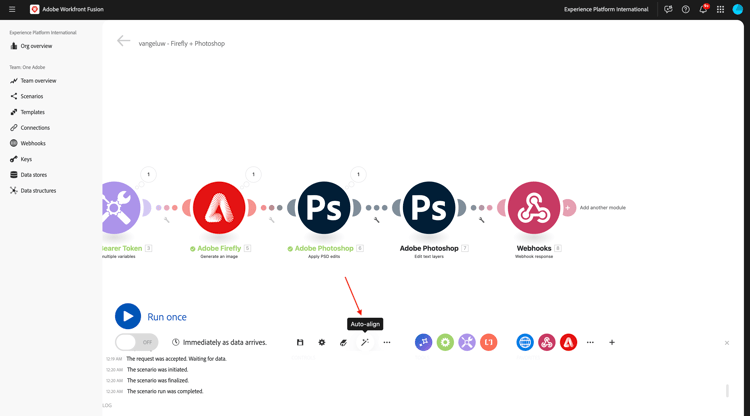
Task: Open the chat feedback icon in header
Action: 668,9
